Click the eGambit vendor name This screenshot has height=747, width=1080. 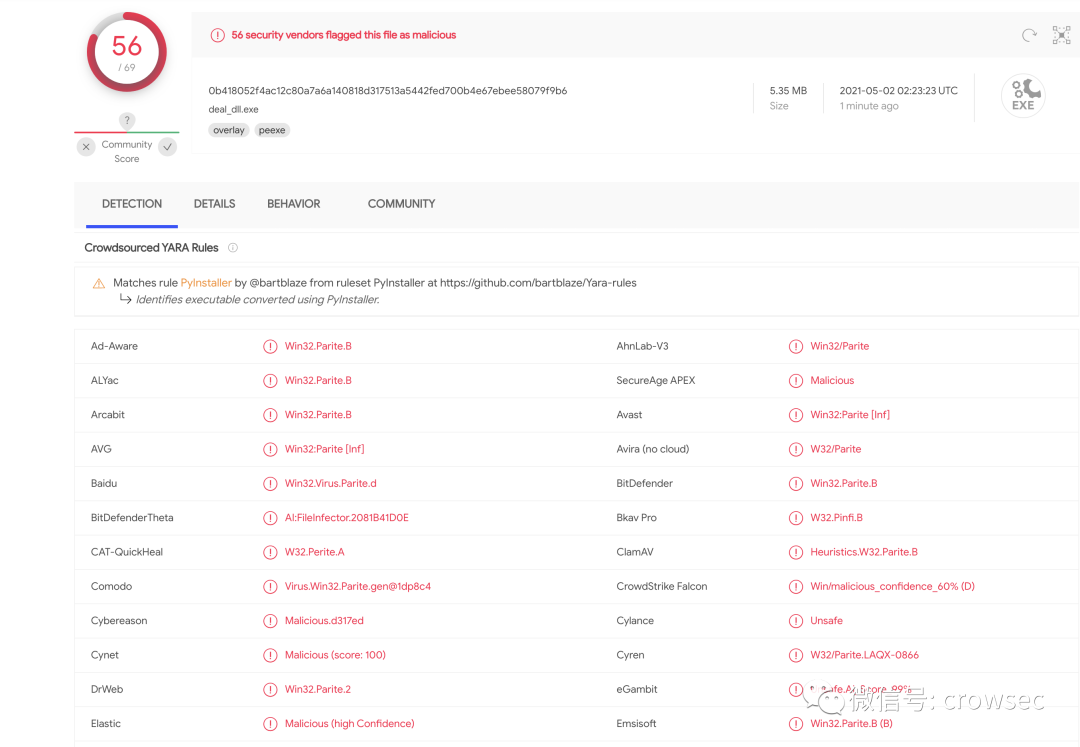tap(636, 689)
